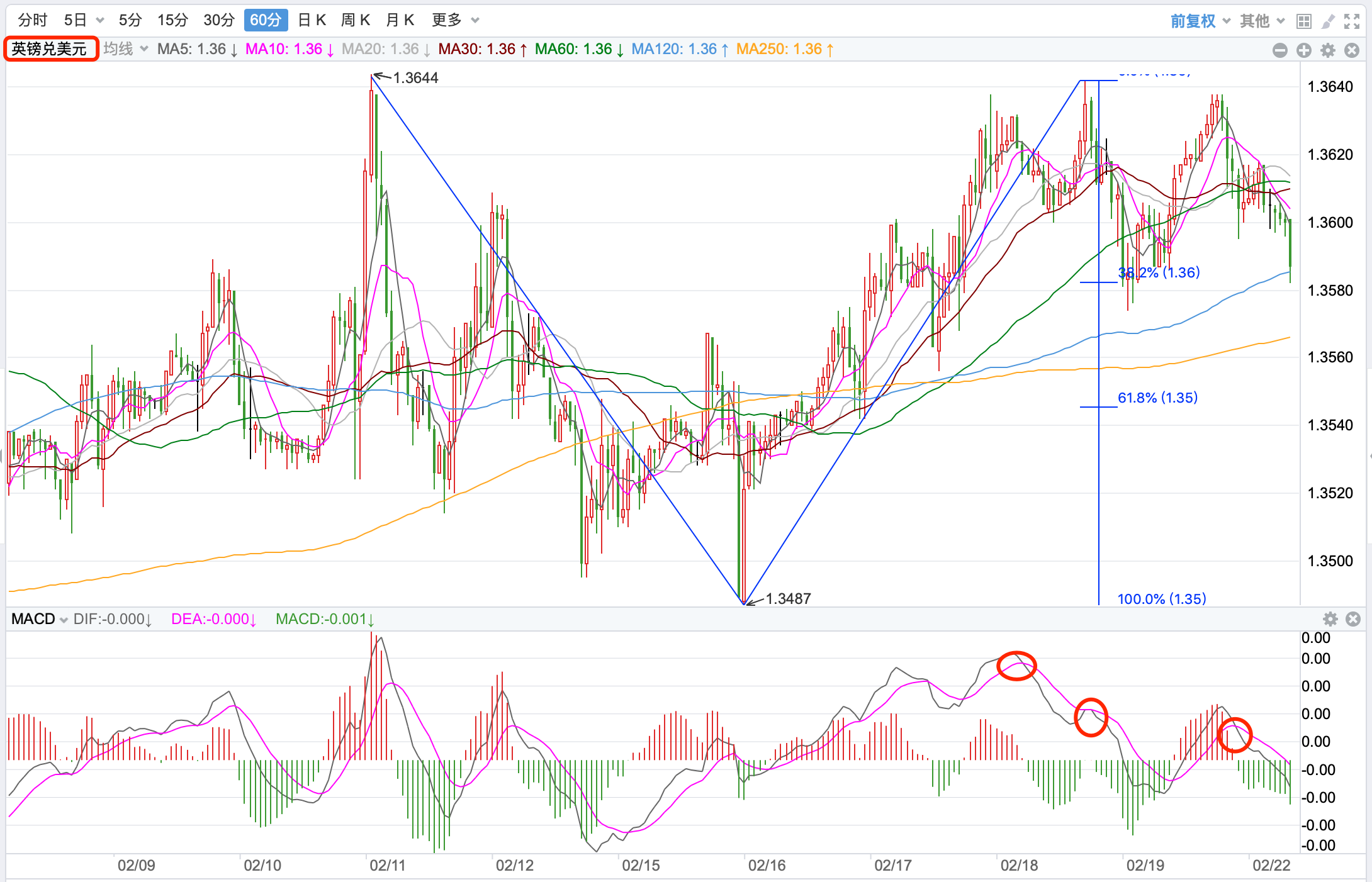
Task: Open the multi-chart grid layout icon
Action: pos(1304,21)
